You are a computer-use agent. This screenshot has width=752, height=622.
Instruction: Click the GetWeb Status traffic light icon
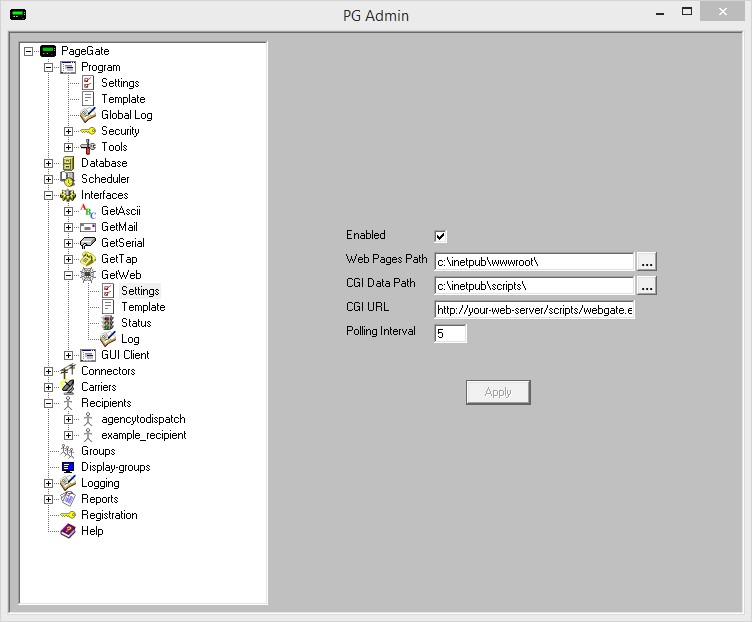pyautogui.click(x=108, y=323)
